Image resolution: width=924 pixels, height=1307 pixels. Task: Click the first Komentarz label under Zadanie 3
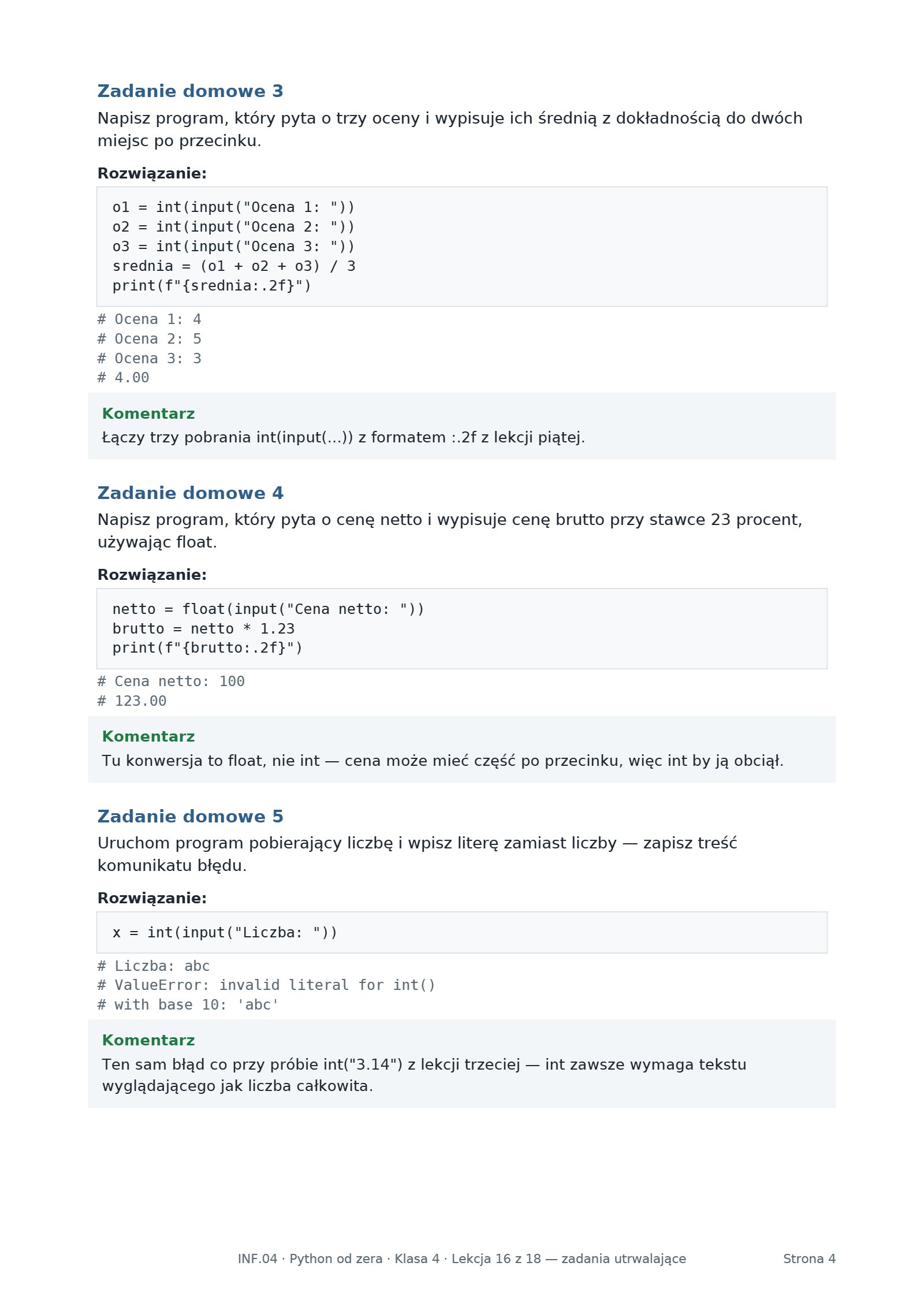pyautogui.click(x=148, y=414)
